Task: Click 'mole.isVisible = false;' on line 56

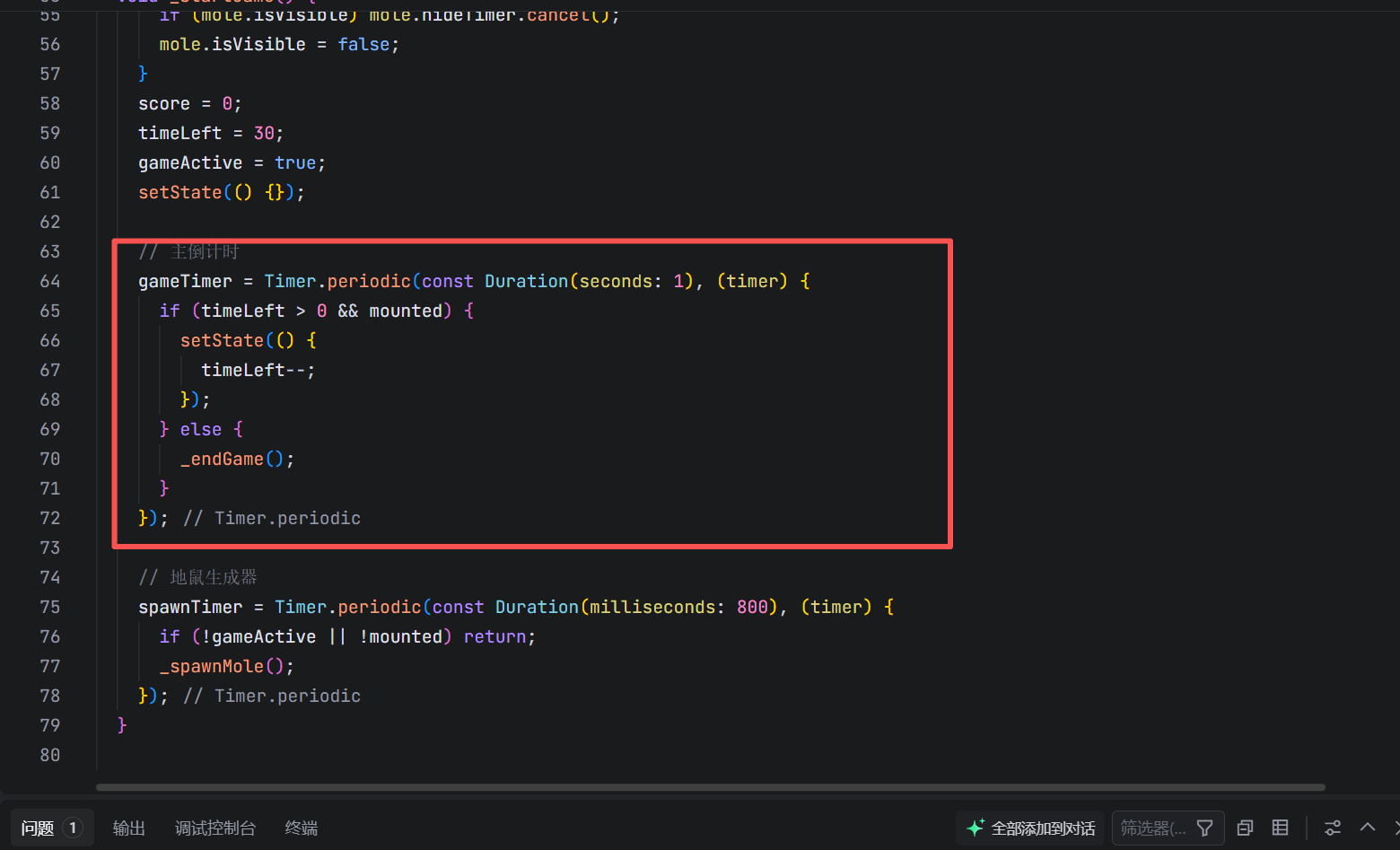Action: 279,44
